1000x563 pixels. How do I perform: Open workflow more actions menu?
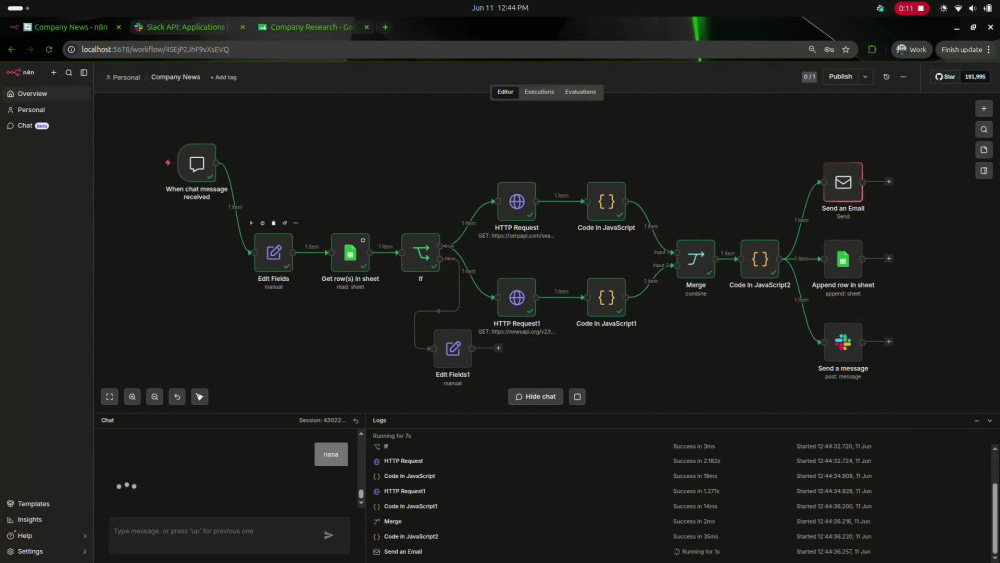903,77
